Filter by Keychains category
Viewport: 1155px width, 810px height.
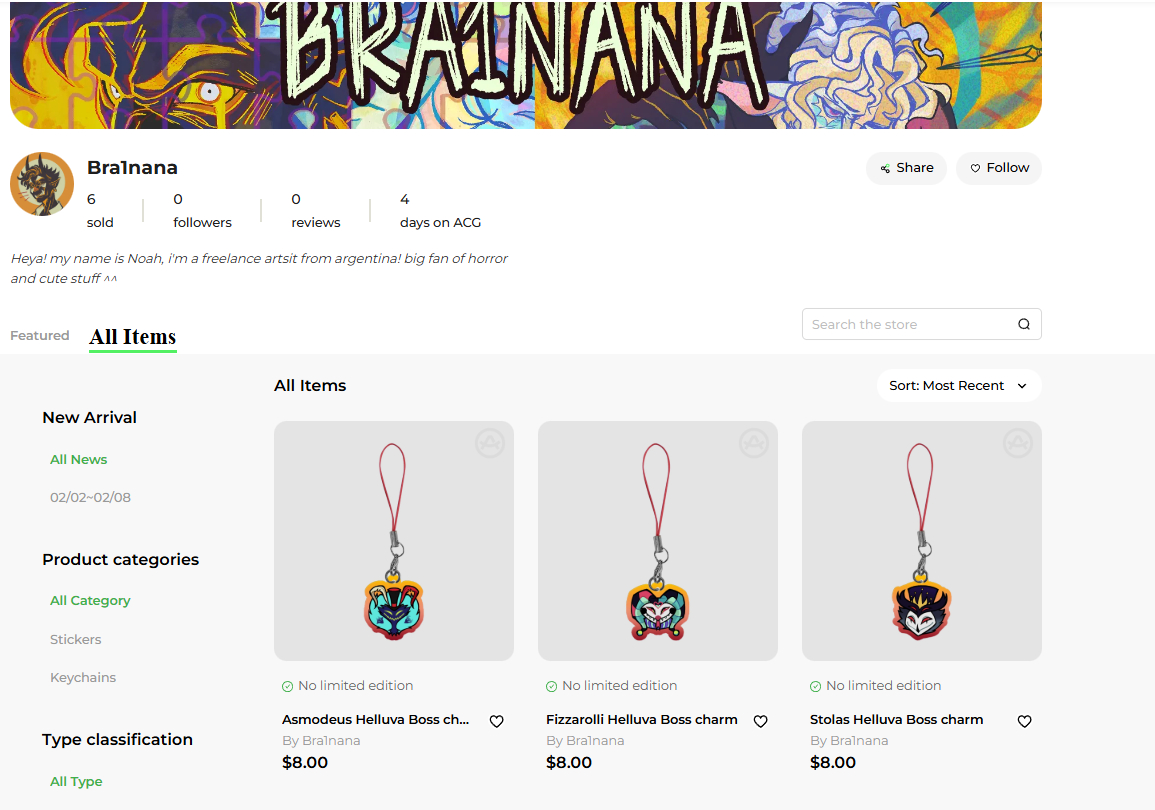pos(83,677)
